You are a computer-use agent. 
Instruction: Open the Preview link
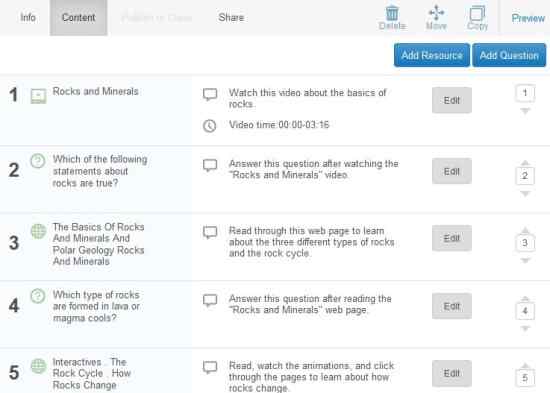528,18
